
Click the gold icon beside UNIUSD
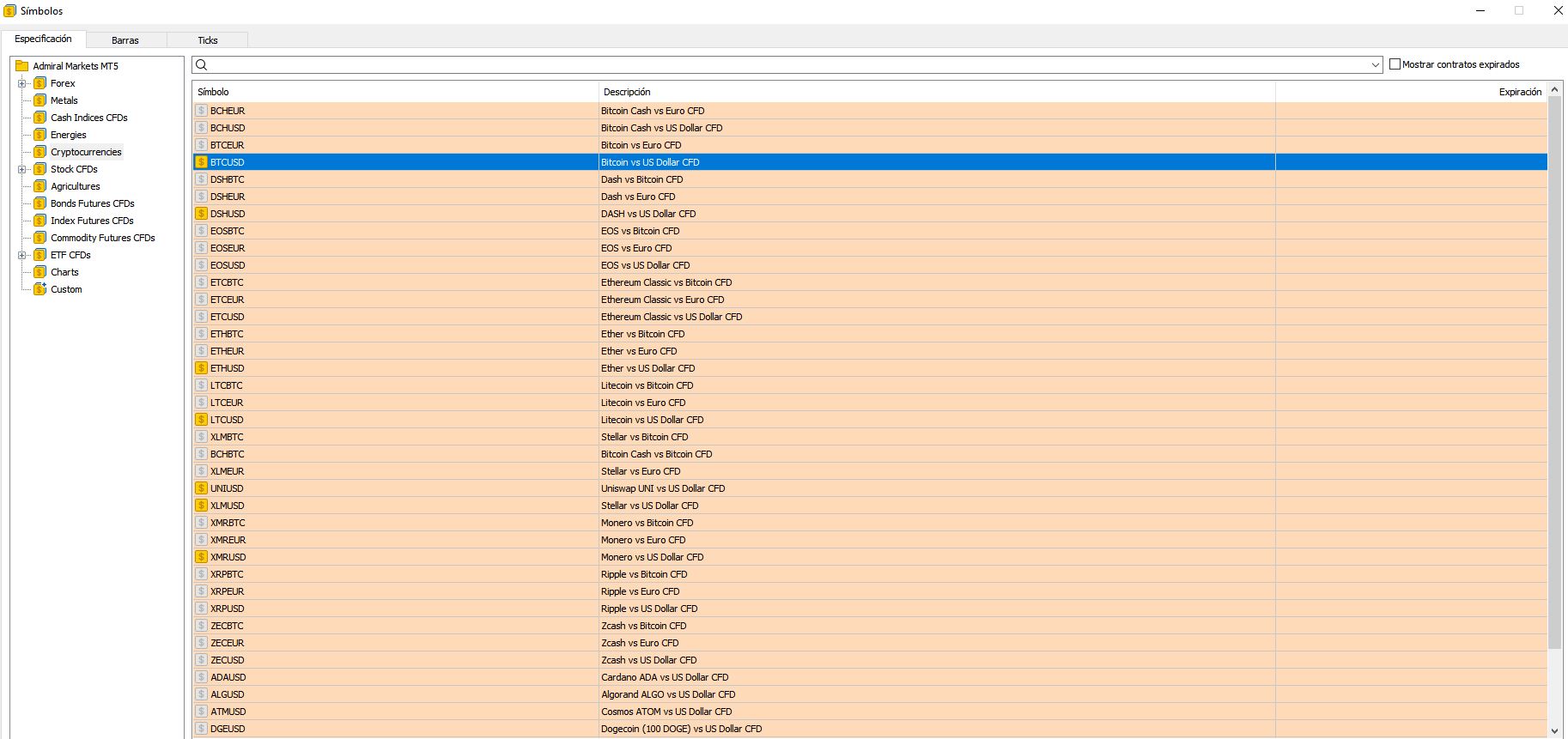pos(202,488)
